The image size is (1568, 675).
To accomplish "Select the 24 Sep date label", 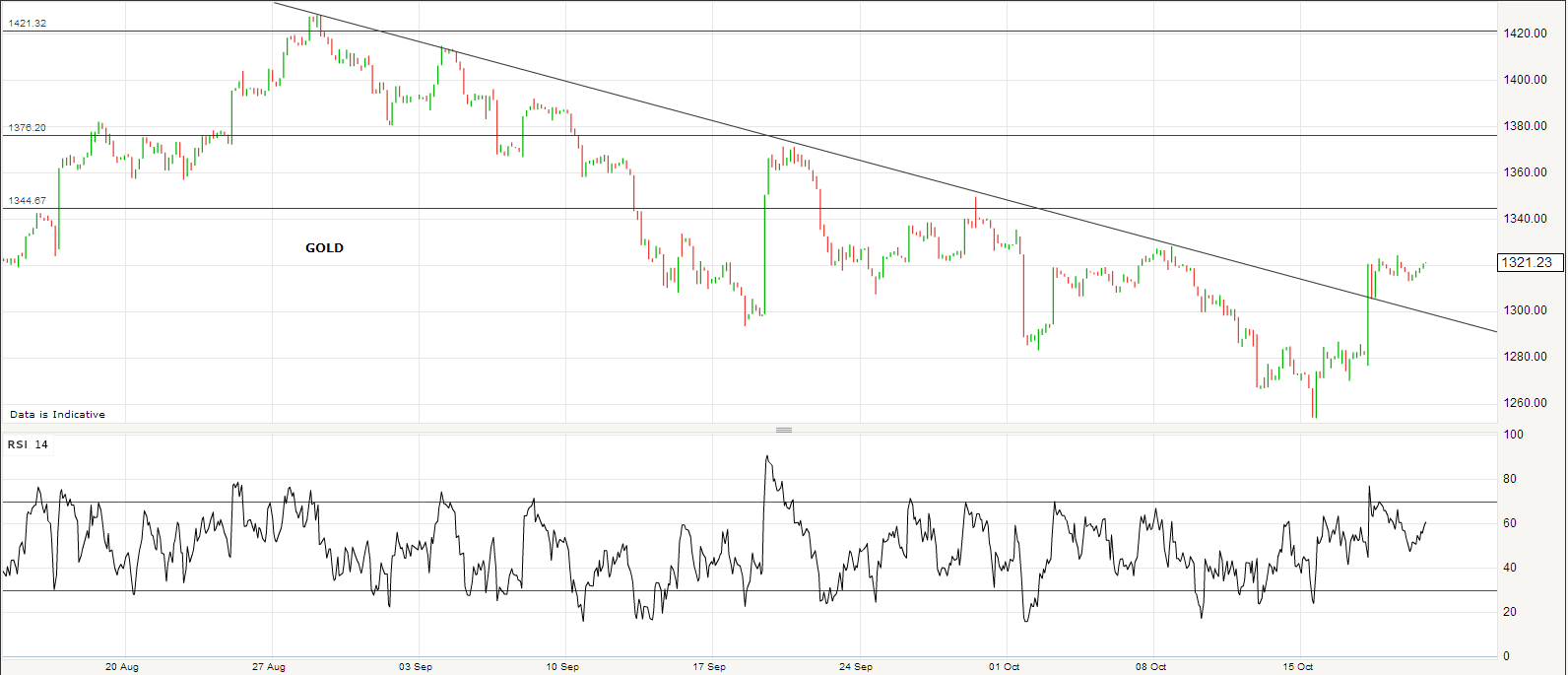I will [x=856, y=667].
